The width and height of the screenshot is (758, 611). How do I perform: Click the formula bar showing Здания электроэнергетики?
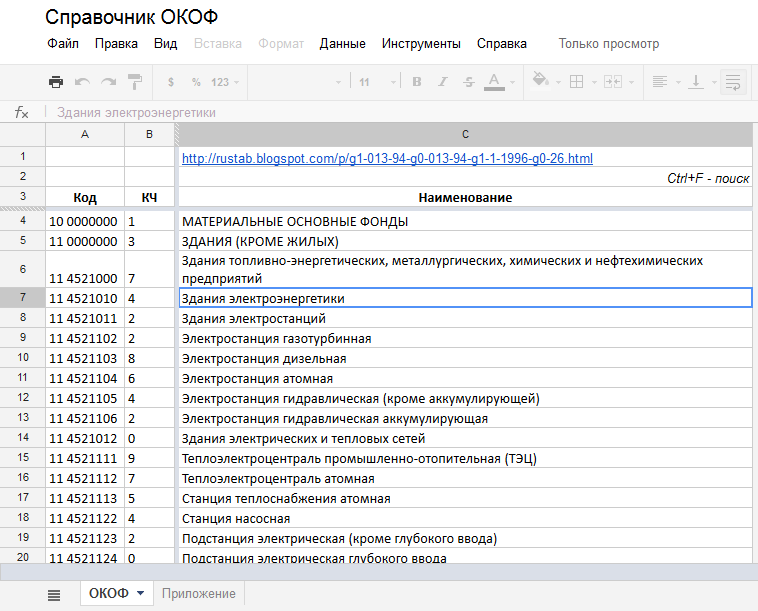pyautogui.click(x=401, y=113)
